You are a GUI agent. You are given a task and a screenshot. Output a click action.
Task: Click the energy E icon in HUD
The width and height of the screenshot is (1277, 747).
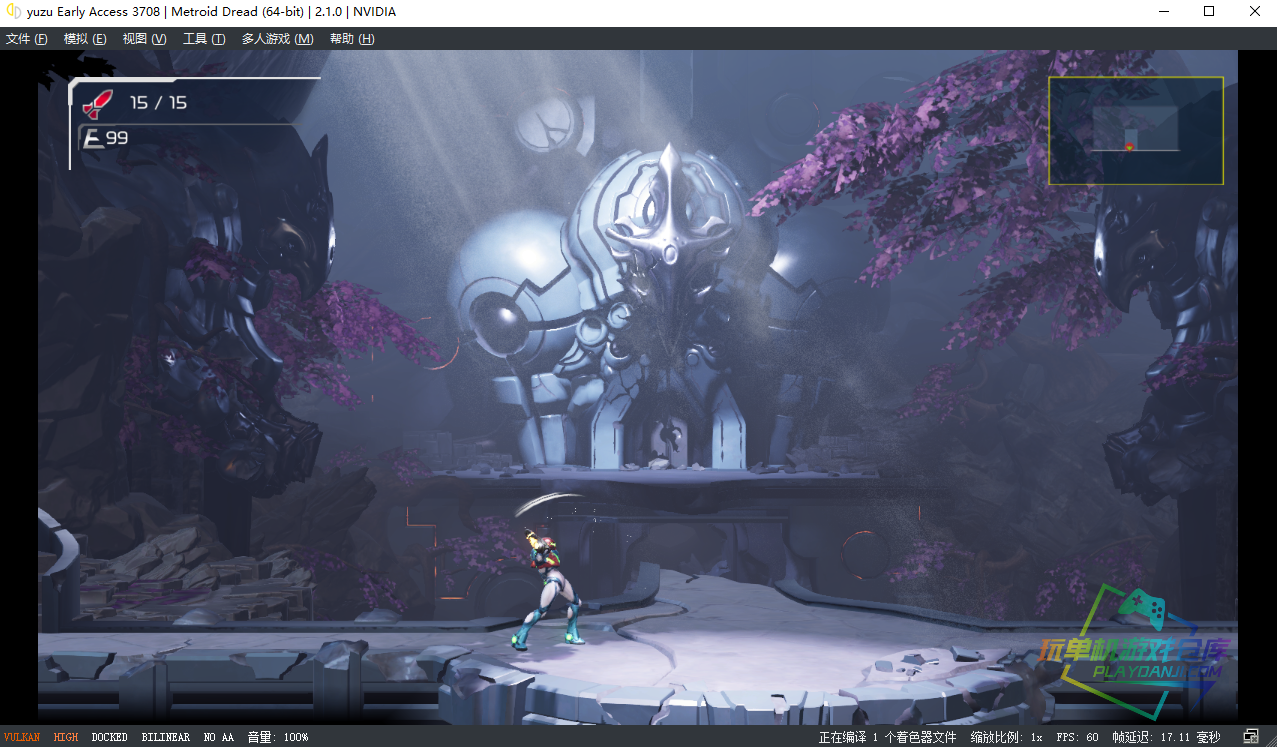(x=93, y=138)
